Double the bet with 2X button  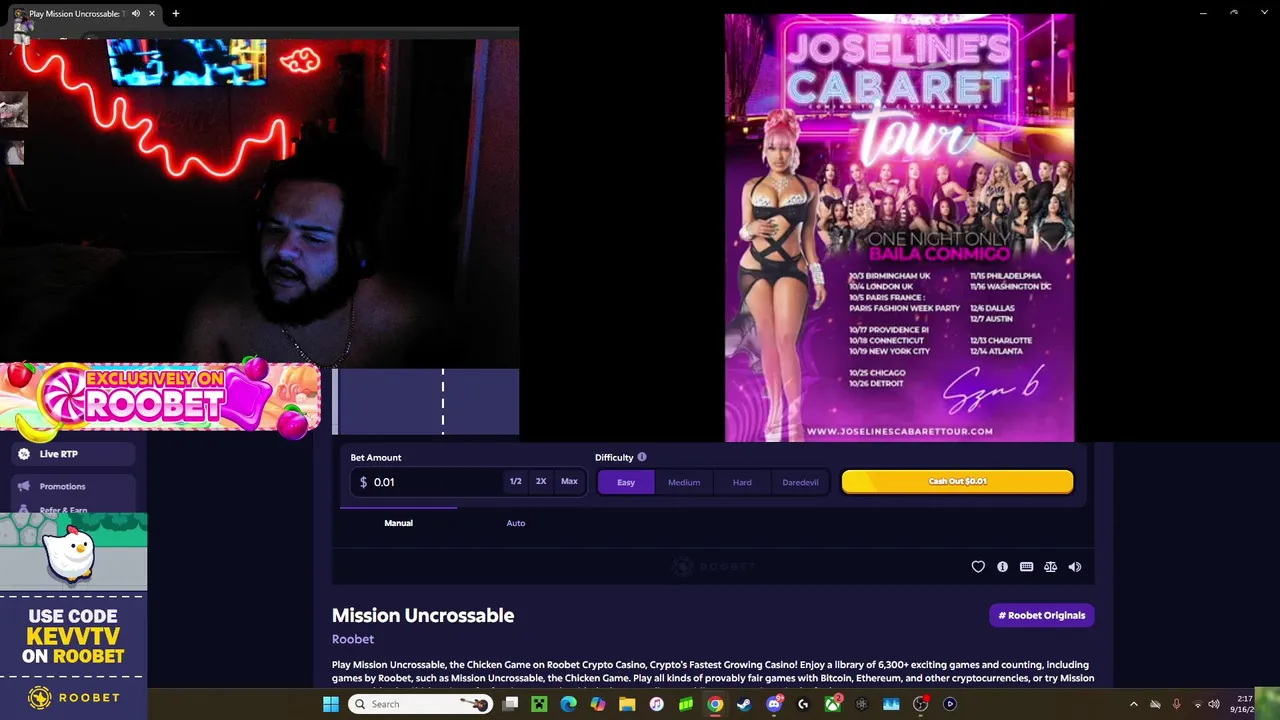pyautogui.click(x=541, y=481)
